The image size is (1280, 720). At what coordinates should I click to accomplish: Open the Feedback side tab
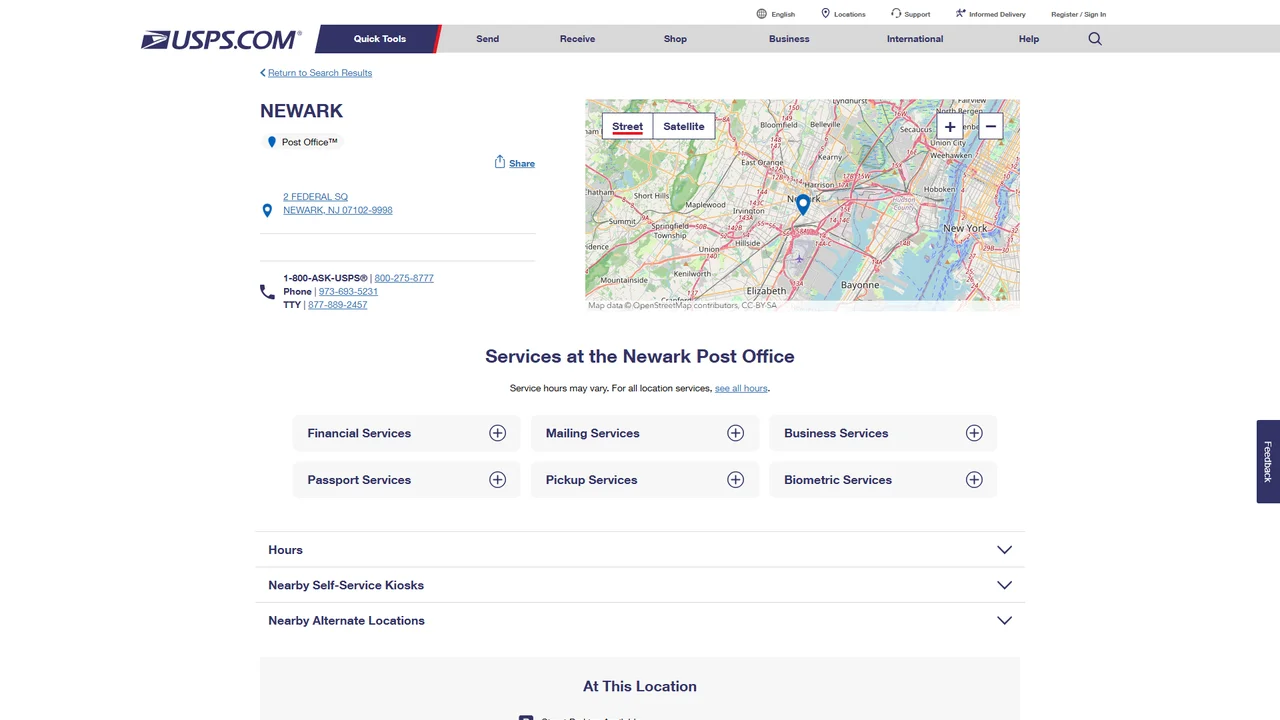1268,461
